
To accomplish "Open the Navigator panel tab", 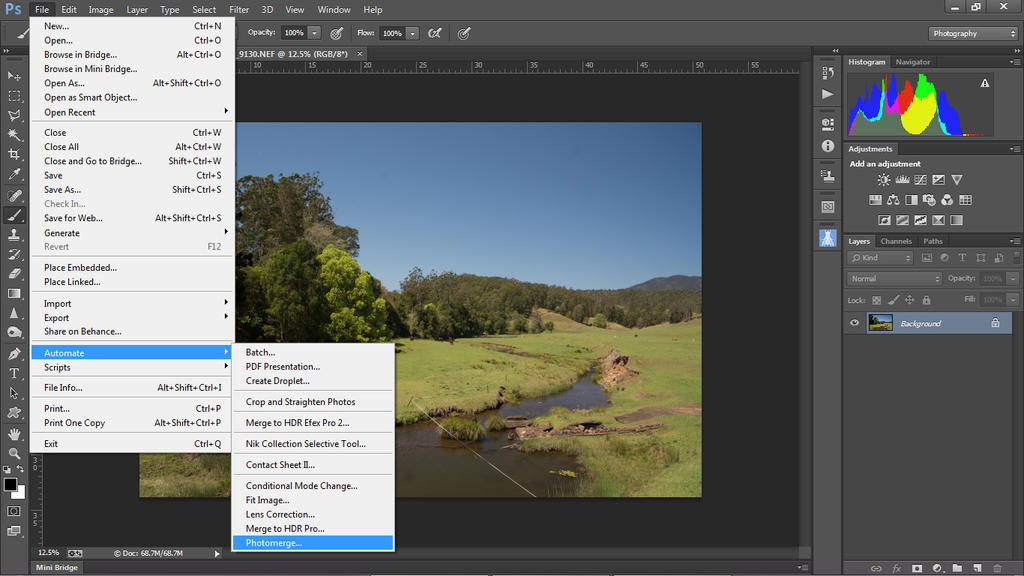I will point(912,62).
